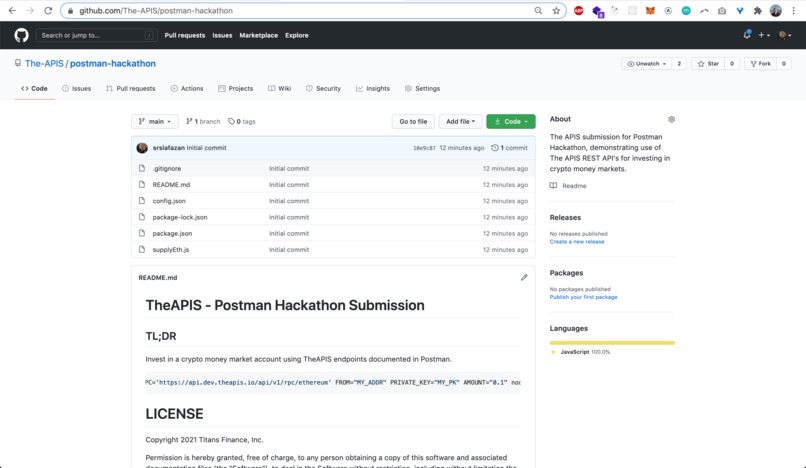Click the yellow JavaScript language bar
Viewport: 806px width, 468px height.
(612, 343)
